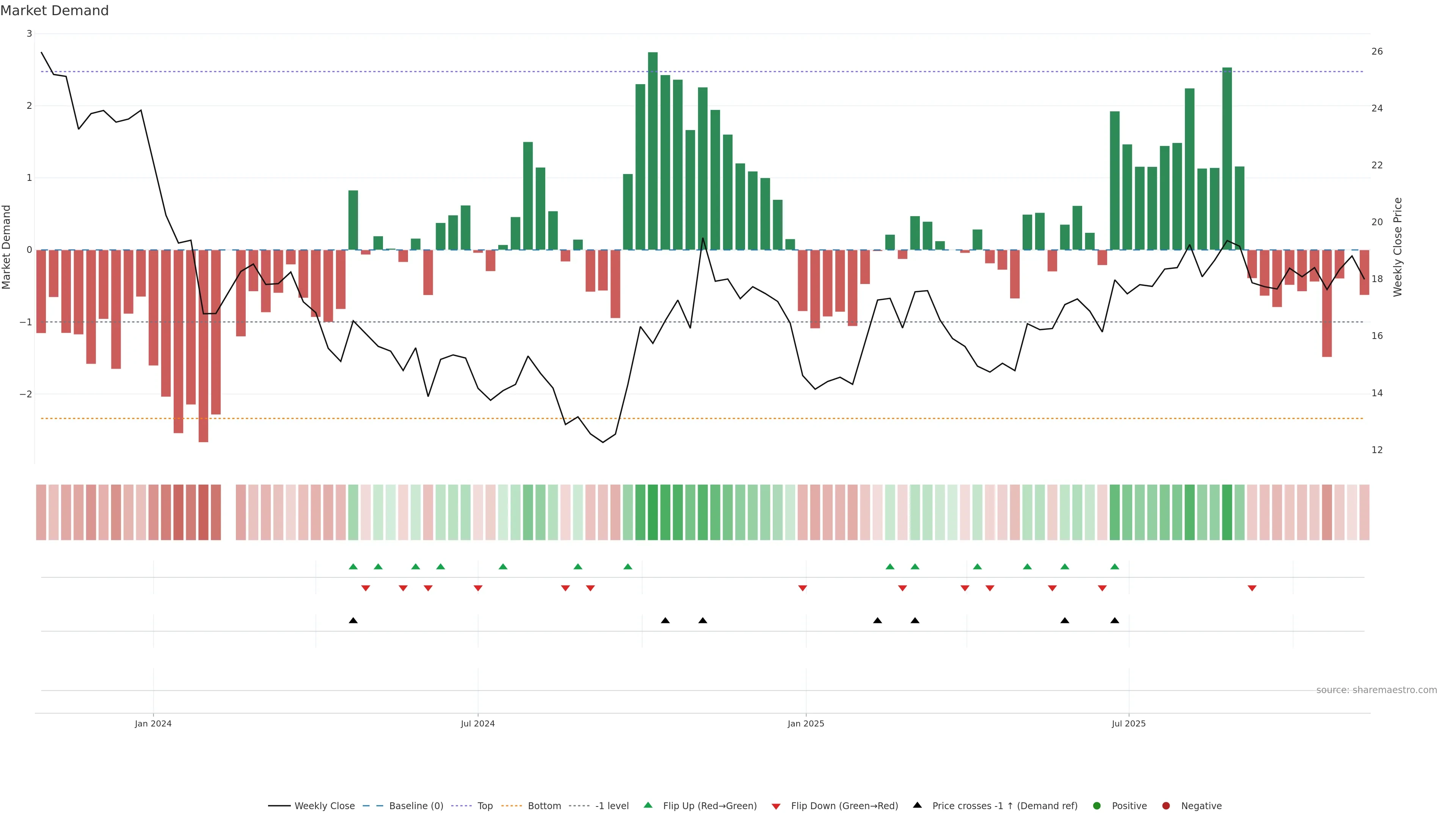Click Flip Down red triangle legend icon
1456x819 pixels.
pyautogui.click(x=776, y=806)
